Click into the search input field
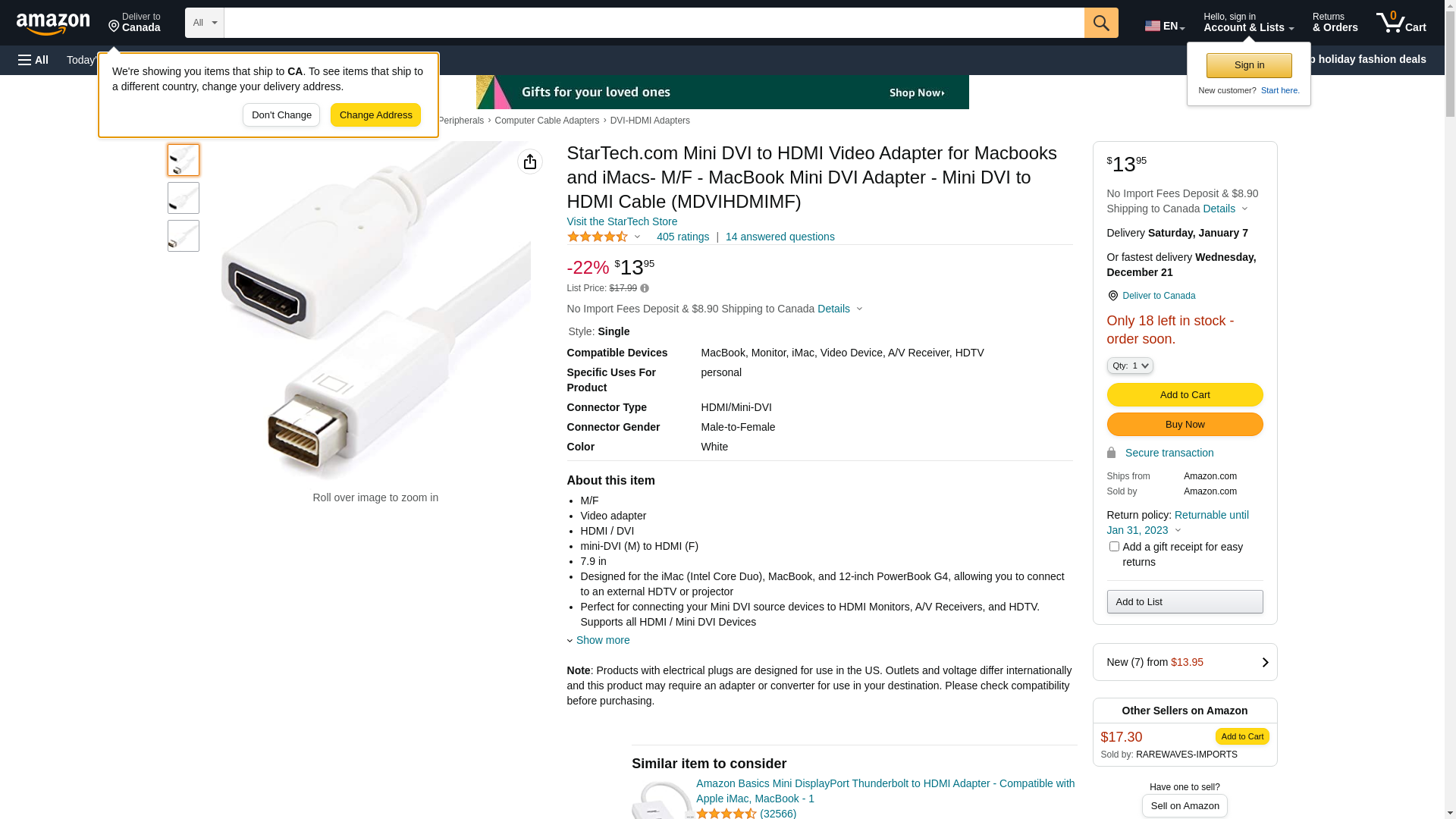Screen dimensions: 1456x819 tap(654, 23)
